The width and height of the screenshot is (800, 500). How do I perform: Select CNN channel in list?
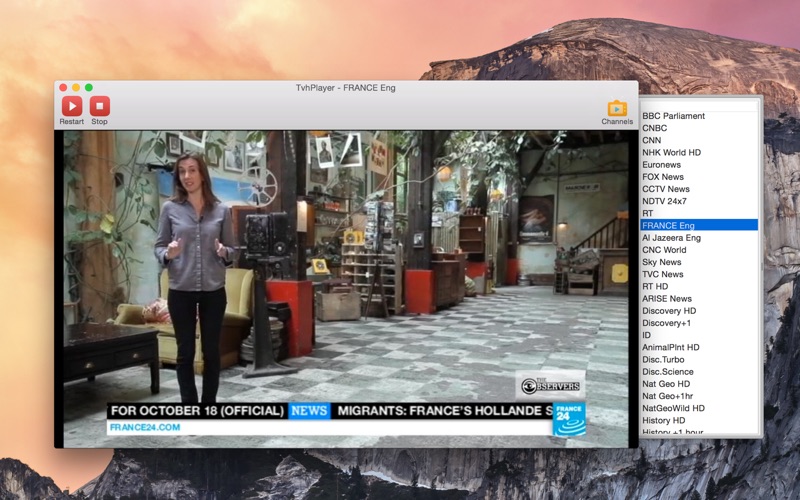(699, 140)
